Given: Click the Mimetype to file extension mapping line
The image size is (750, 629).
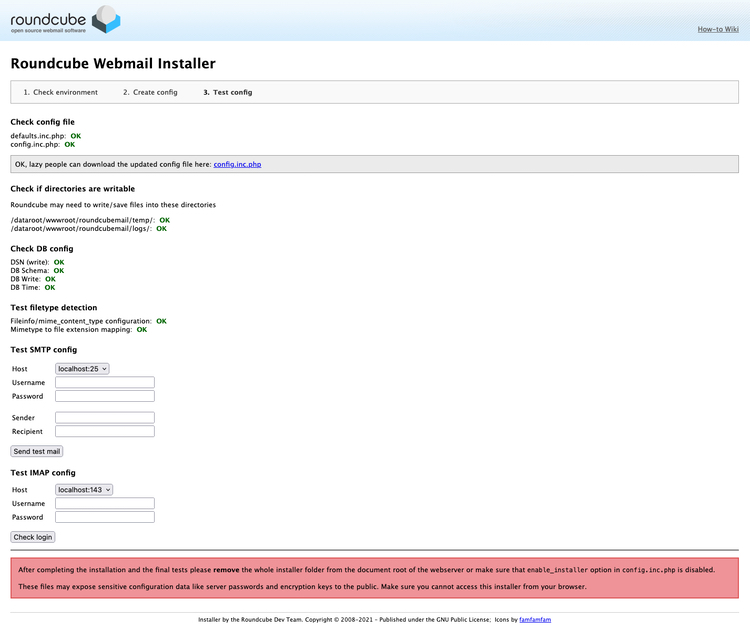Looking at the screenshot, I should [79, 330].
